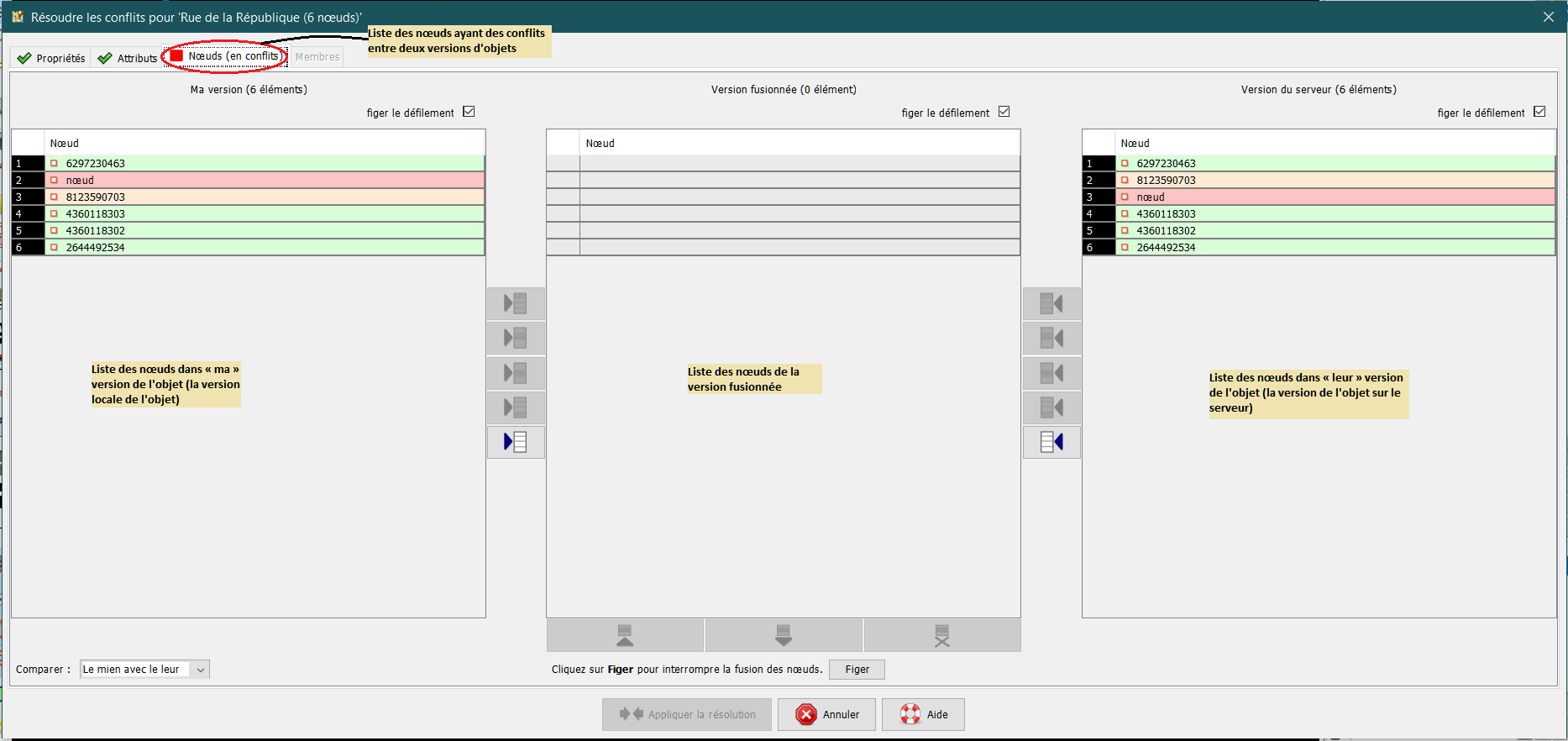Close the conflict resolution dialog window
Image resolution: width=1568 pixels, height=741 pixels.
click(1548, 17)
